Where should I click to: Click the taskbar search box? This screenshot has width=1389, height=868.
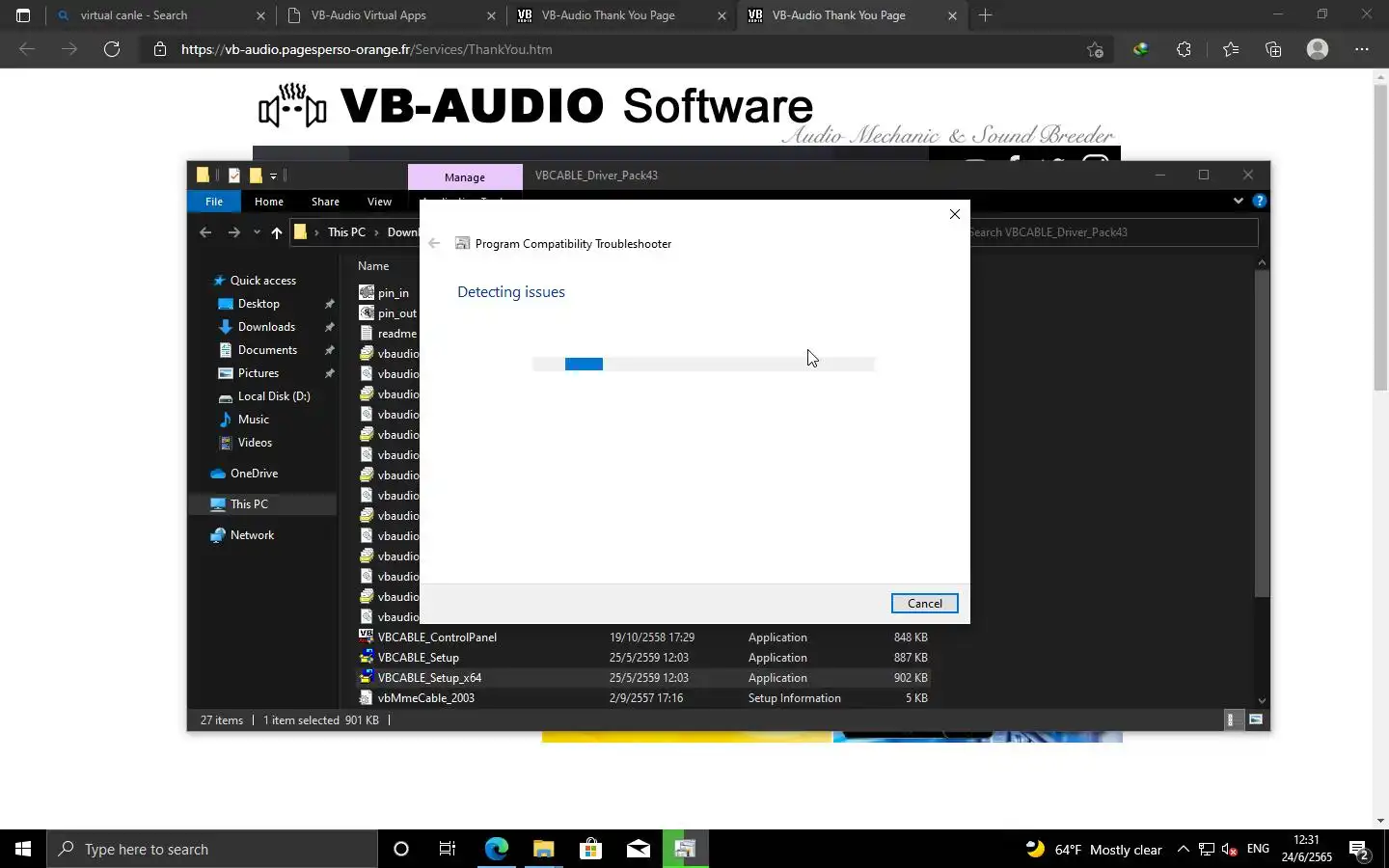(x=212, y=849)
